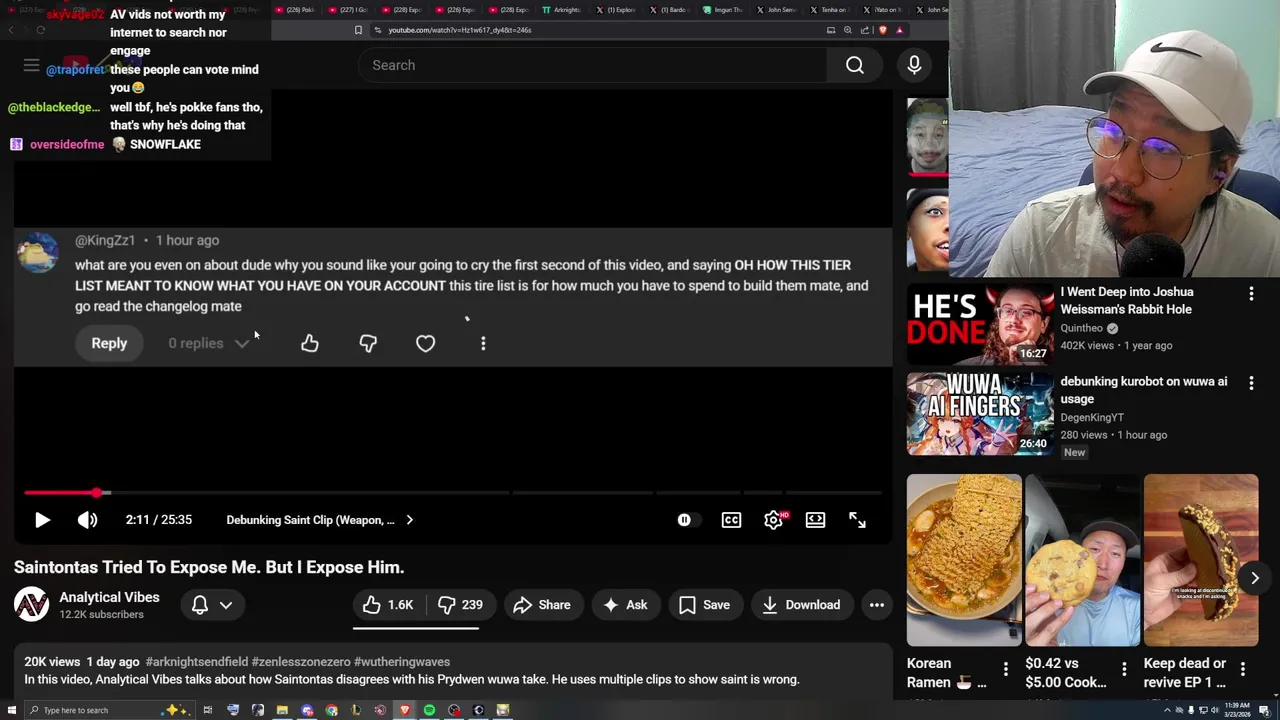
Task: Switch to Imgur browser tab
Action: pyautogui.click(x=723, y=10)
